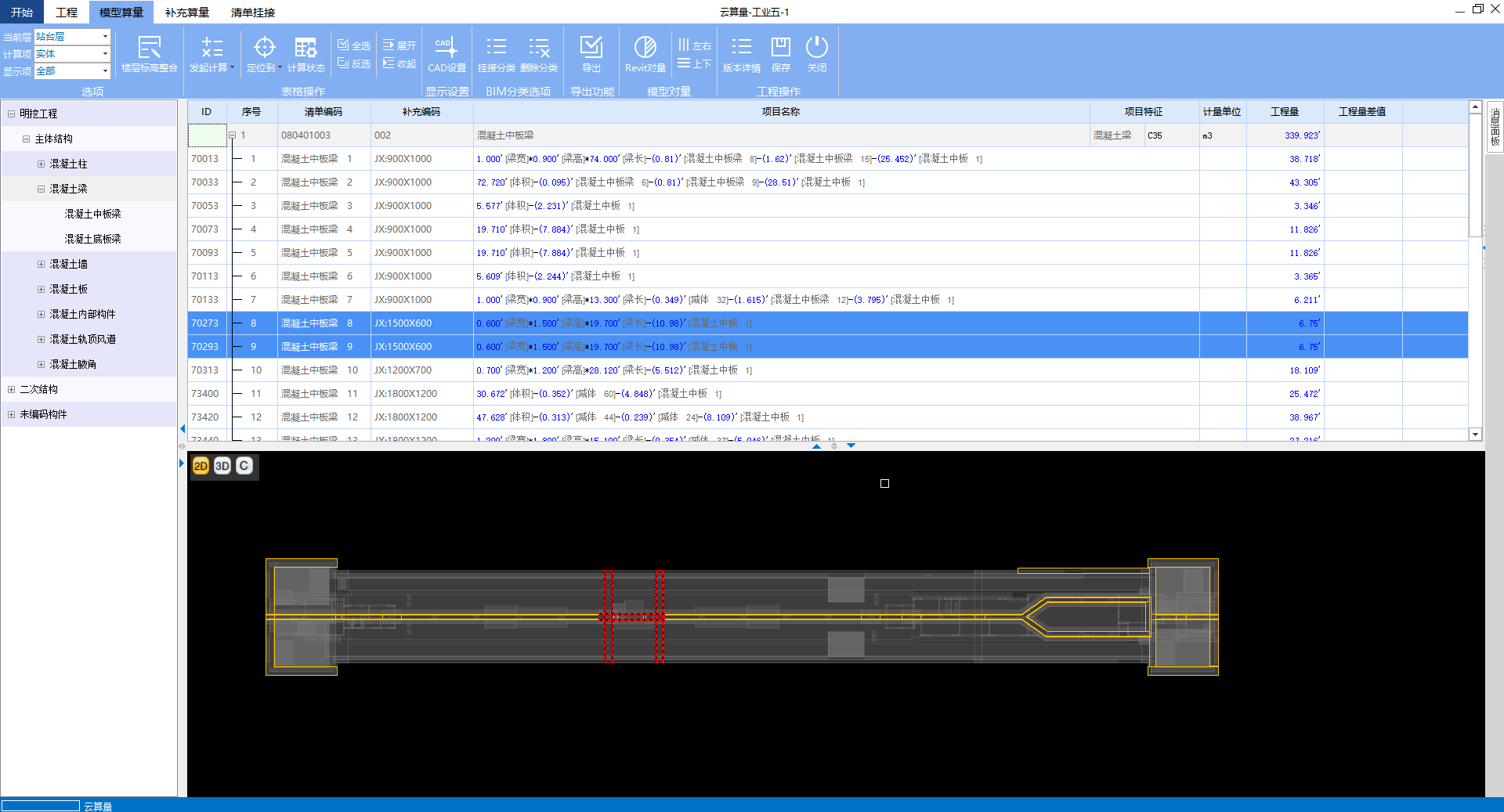Screen dimensions: 1504x812
Task: Expand the 二次结构 tree node
Action: [11, 389]
